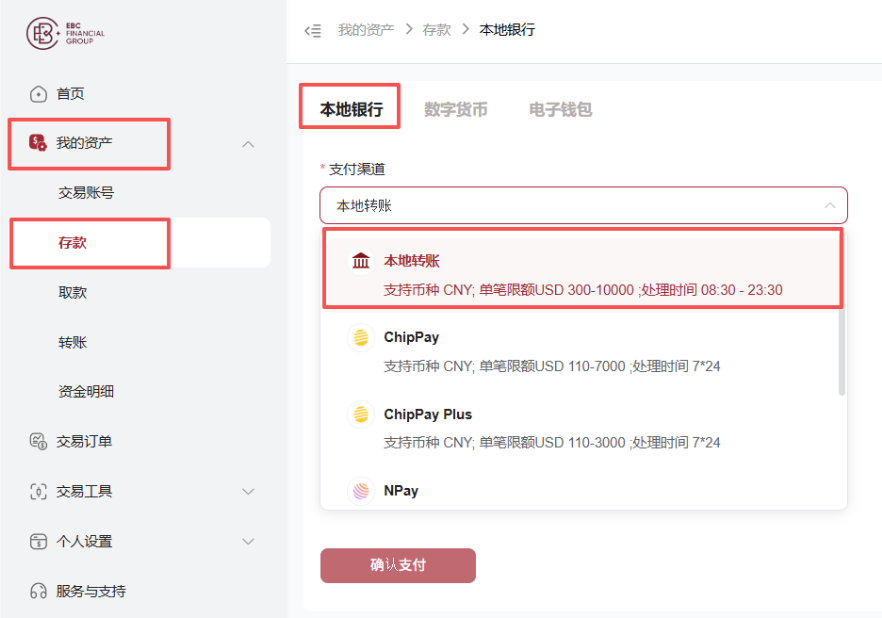Collapse the sidebar with the menu toggle icon
This screenshot has height=618, width=882.
pyautogui.click(x=313, y=30)
